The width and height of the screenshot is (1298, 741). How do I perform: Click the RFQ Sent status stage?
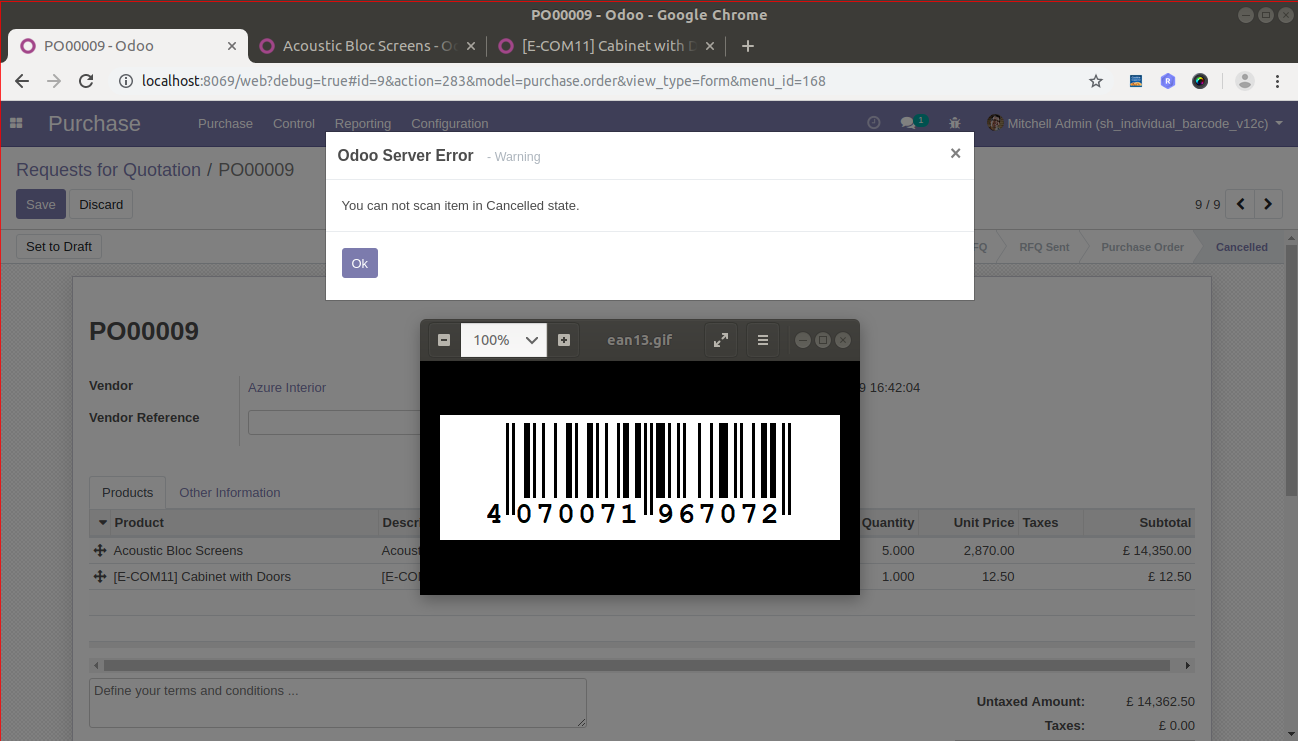click(1043, 247)
